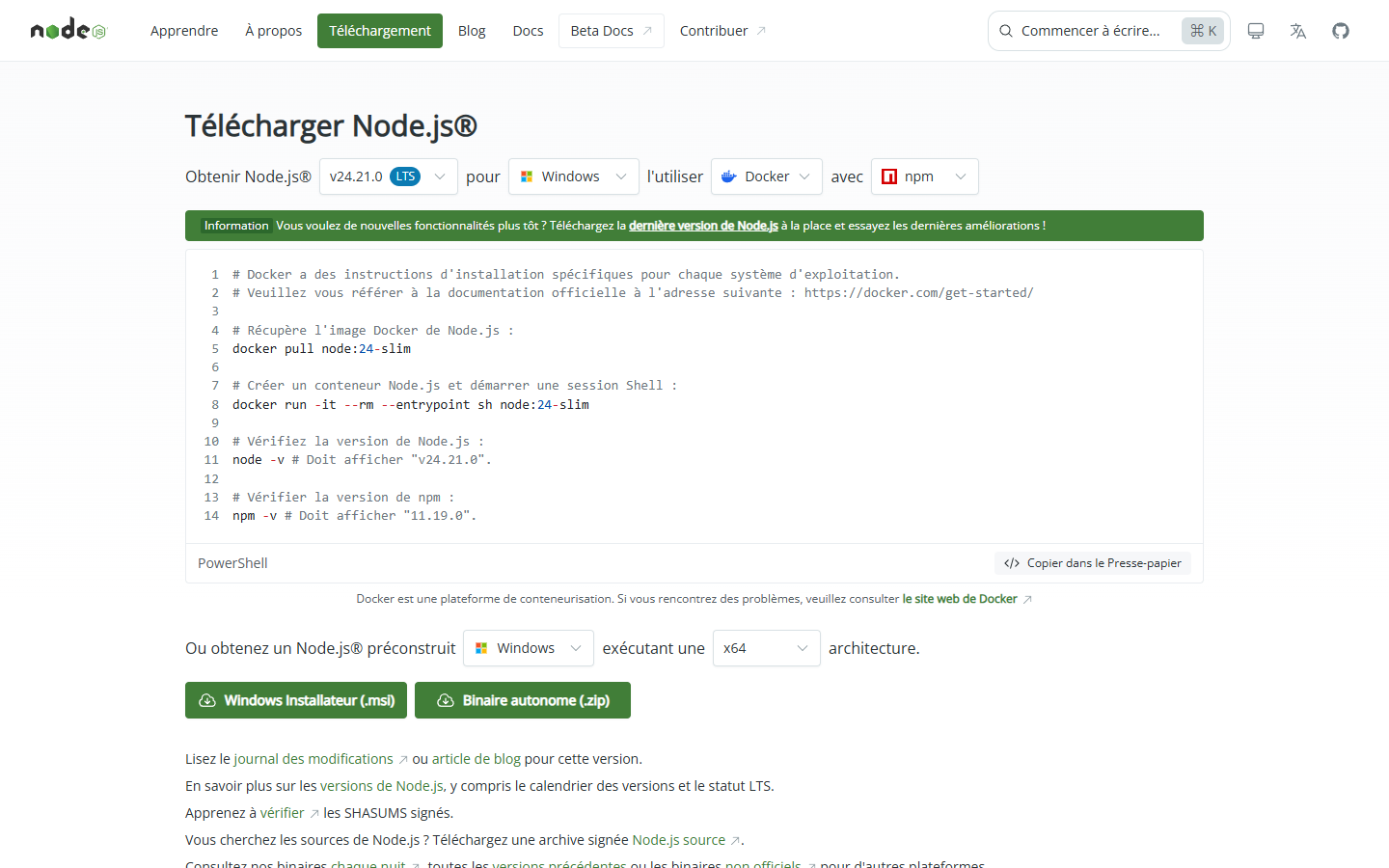Click the LTS badge on version selector

(x=405, y=176)
